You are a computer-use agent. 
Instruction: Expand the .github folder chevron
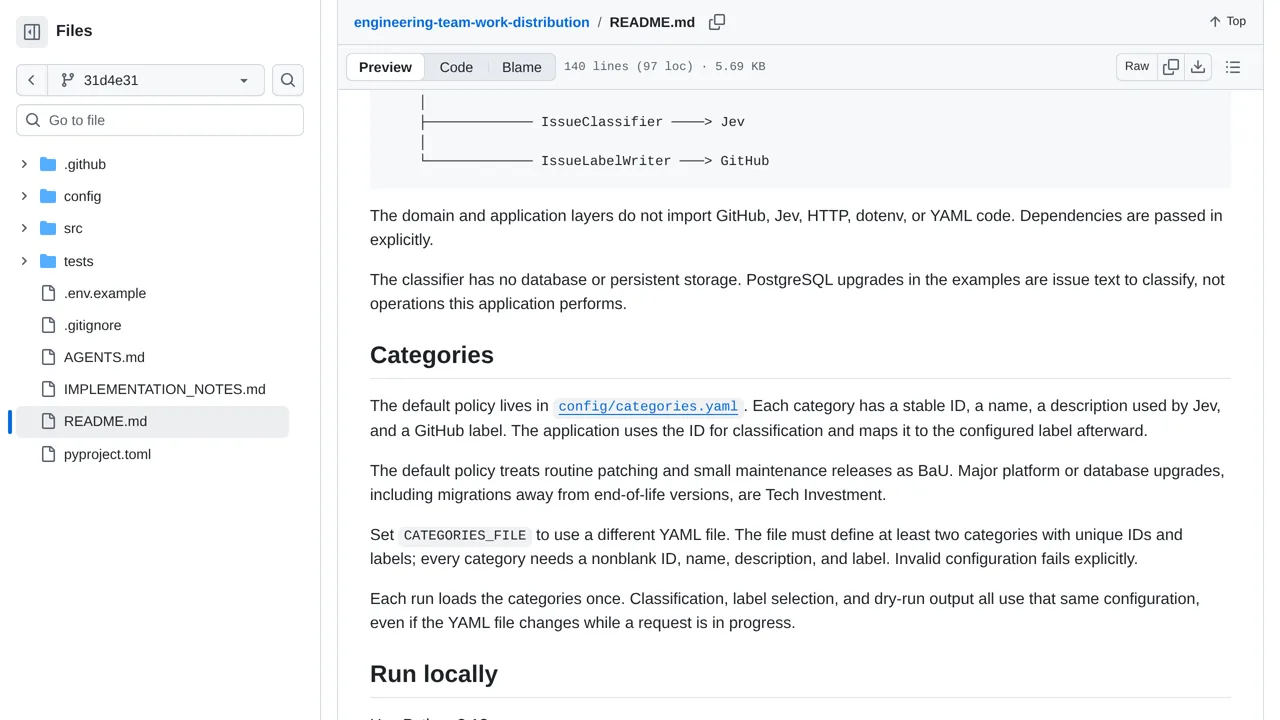pos(24,164)
